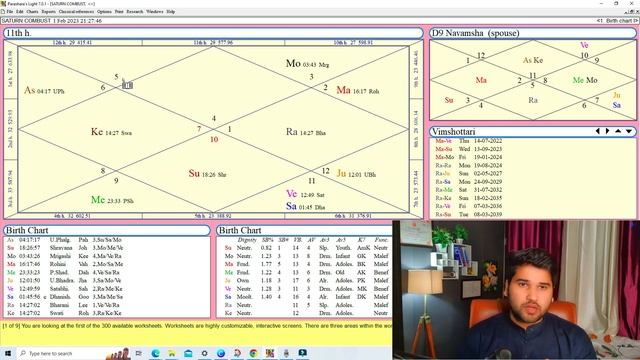Go to previous Vimshottari dasha with left arrow
This screenshot has height=360, width=640.
(598, 131)
